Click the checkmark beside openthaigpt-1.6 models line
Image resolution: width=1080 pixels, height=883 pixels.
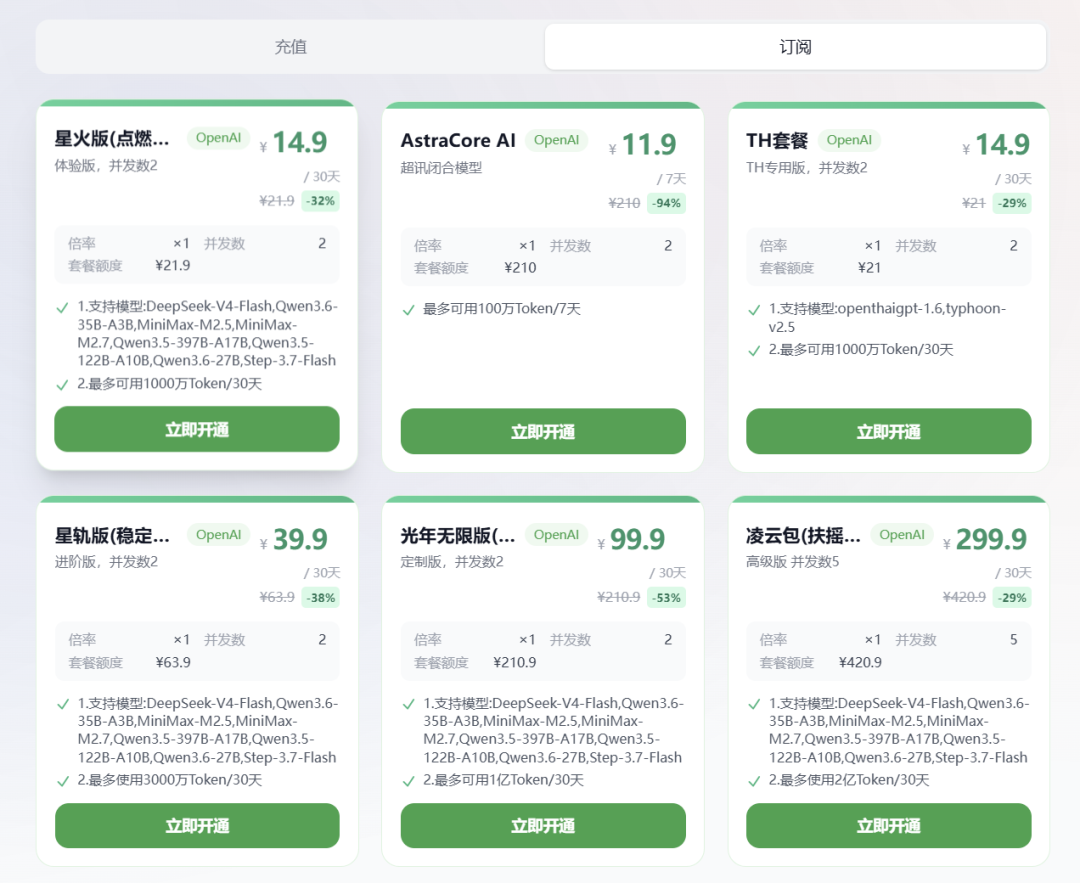754,311
